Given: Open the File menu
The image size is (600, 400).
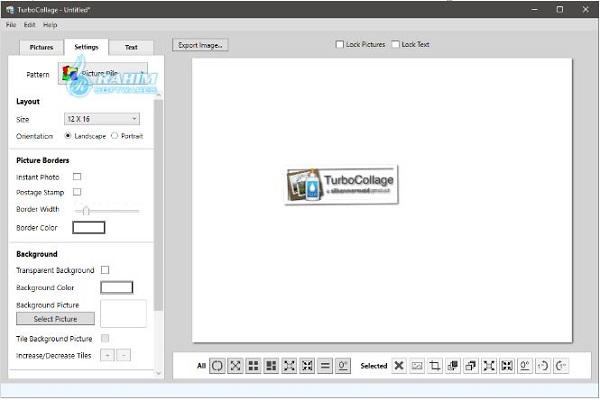Looking at the screenshot, I should click(x=11, y=25).
